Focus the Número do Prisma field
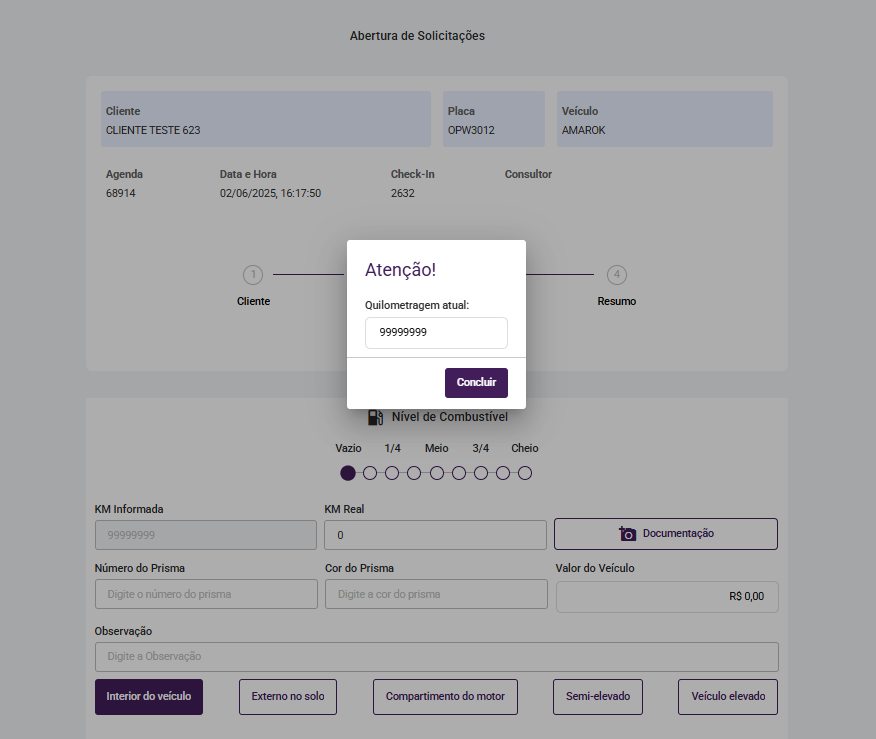The width and height of the screenshot is (876, 739). pos(206,594)
